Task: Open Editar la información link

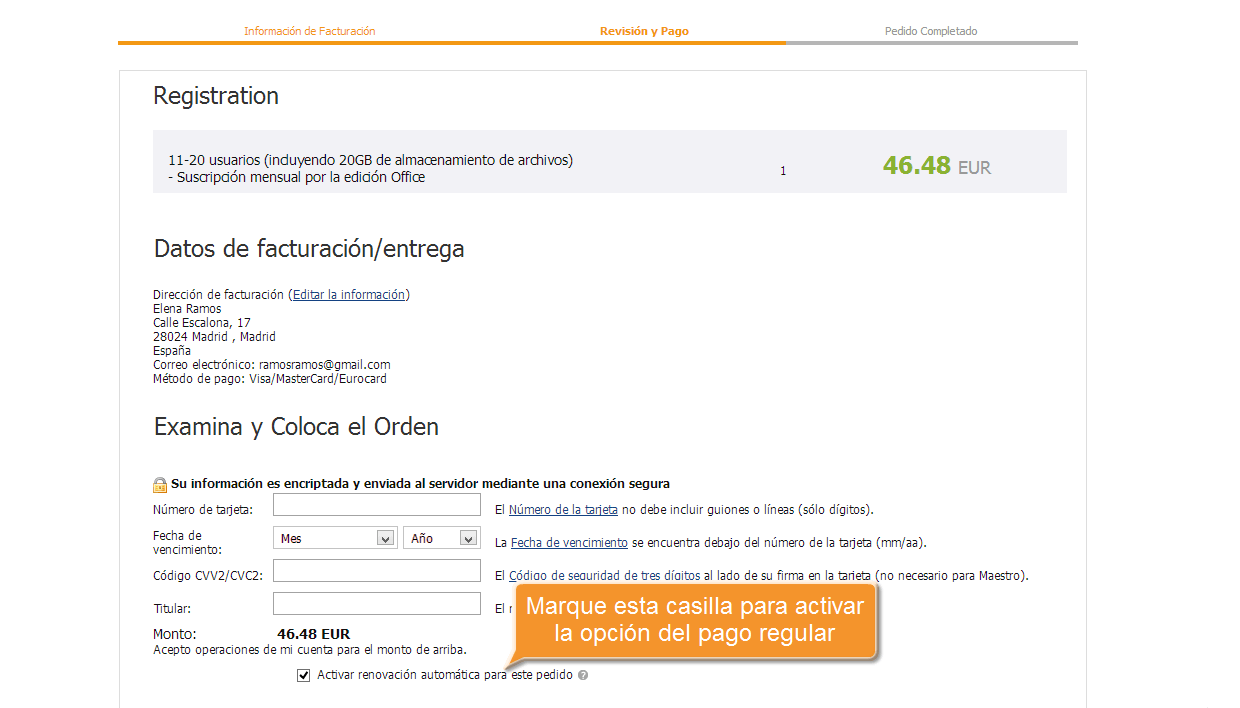Action: pyautogui.click(x=349, y=295)
